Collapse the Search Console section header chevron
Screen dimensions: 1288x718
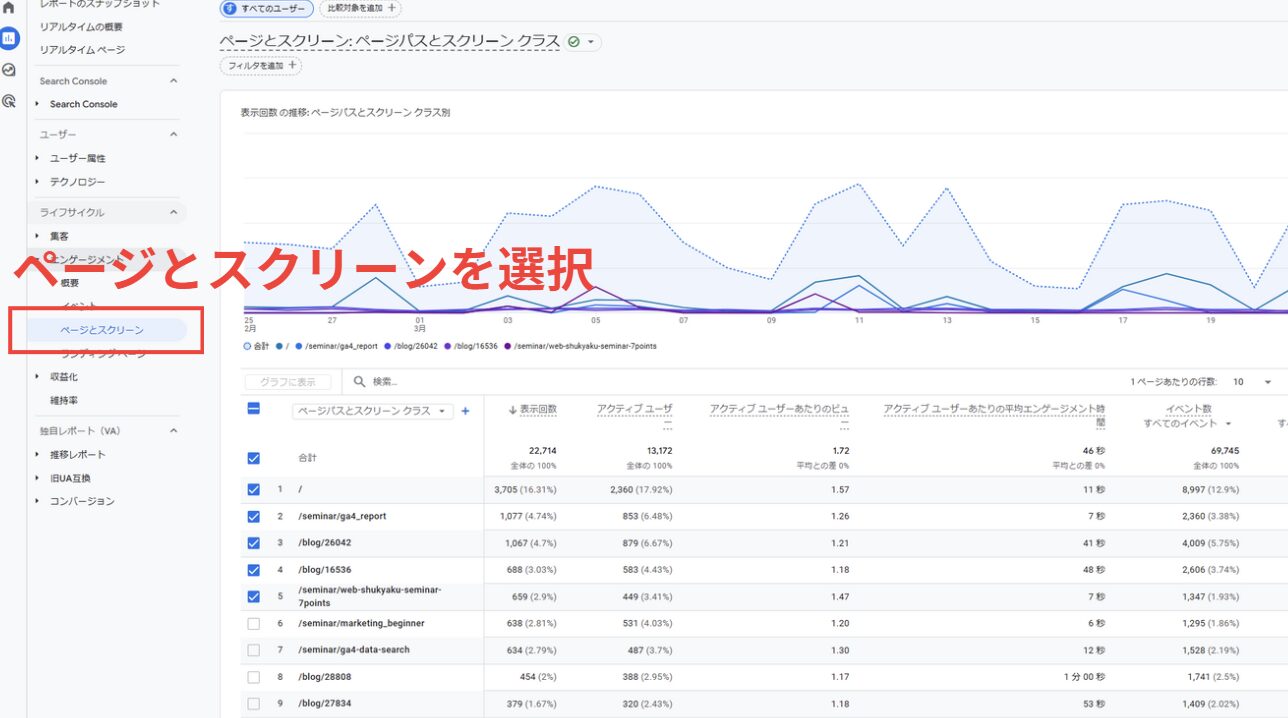point(172,81)
